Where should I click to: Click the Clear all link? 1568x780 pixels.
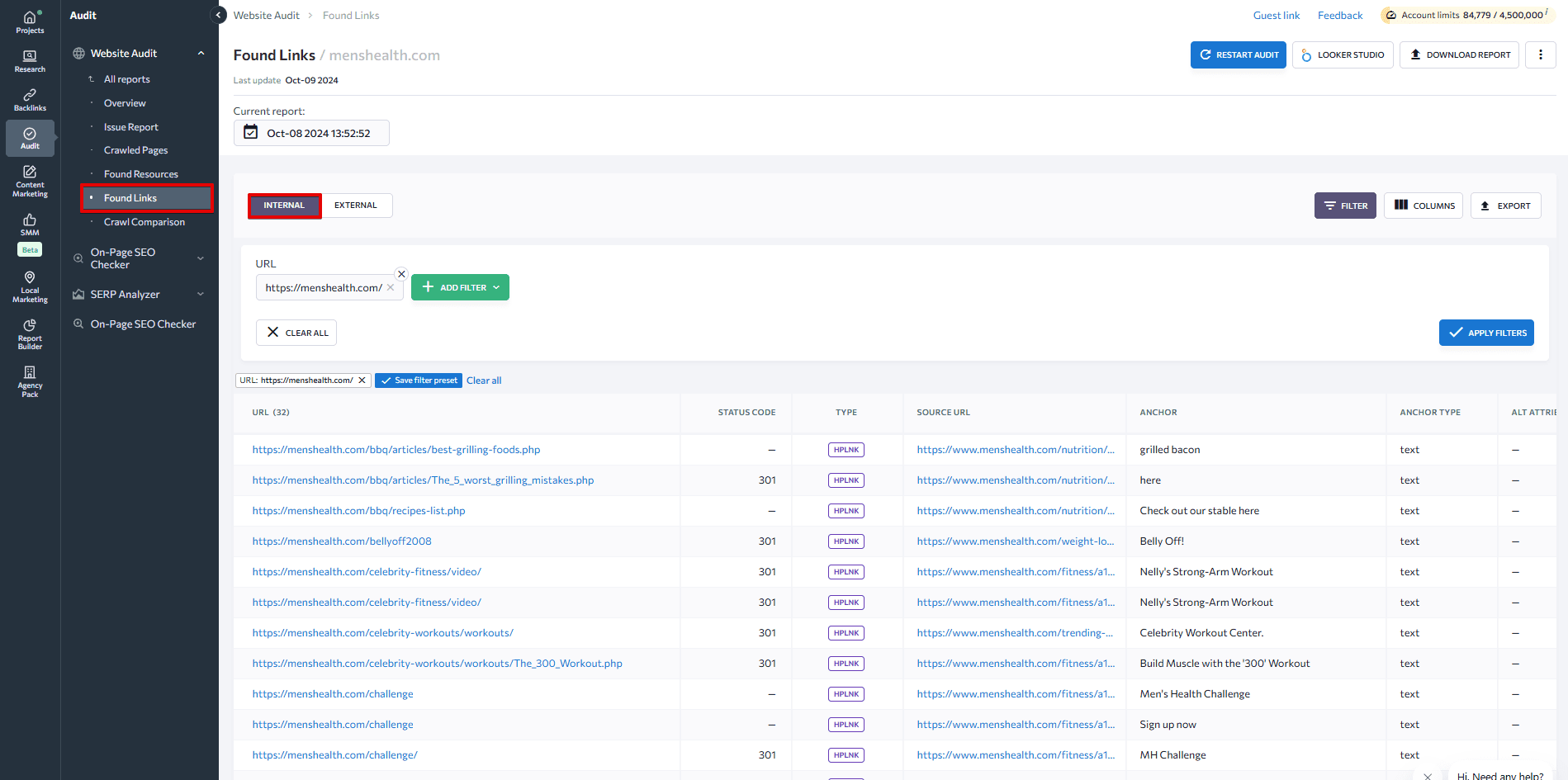(484, 381)
